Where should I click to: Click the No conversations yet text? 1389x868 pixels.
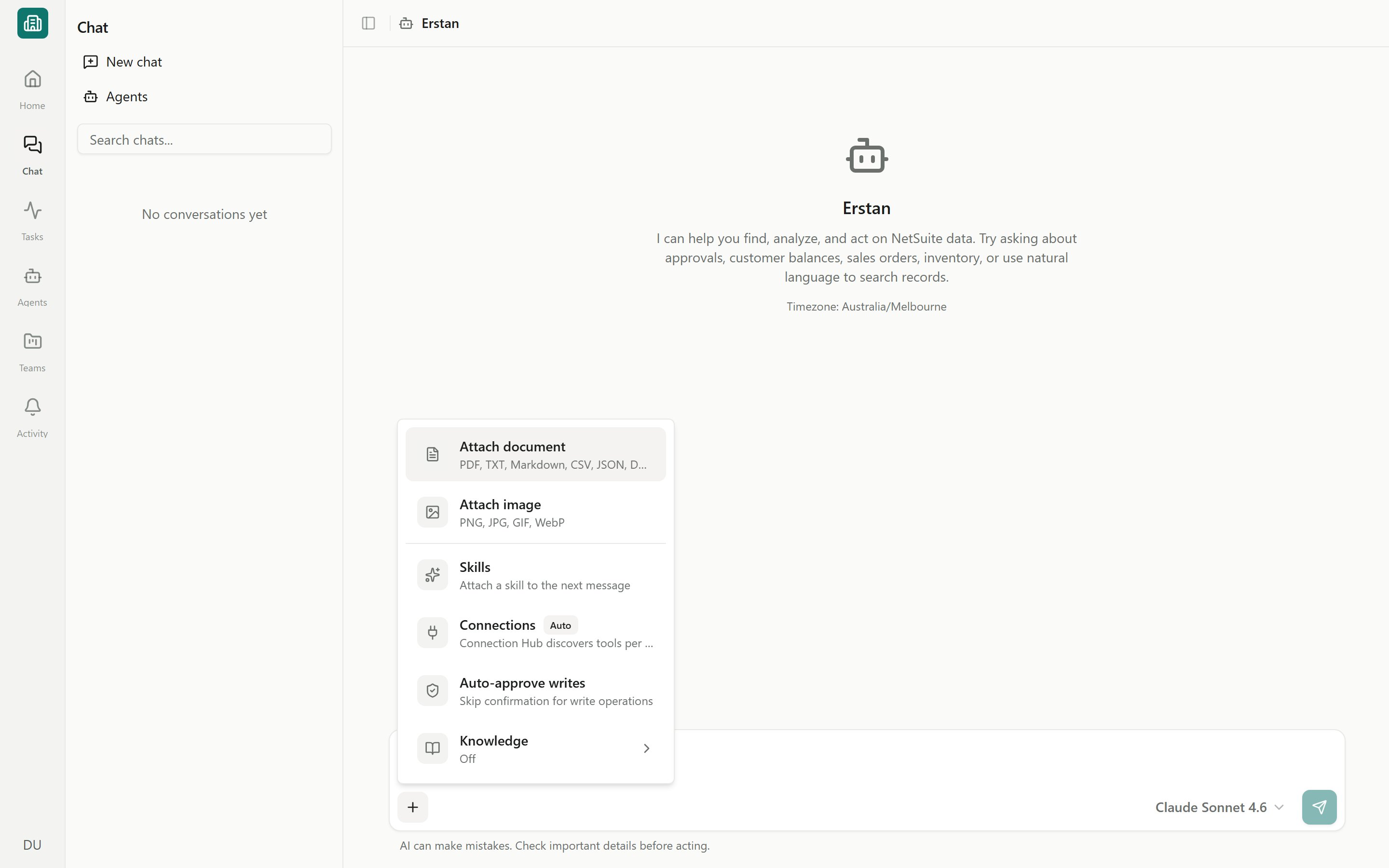(204, 214)
